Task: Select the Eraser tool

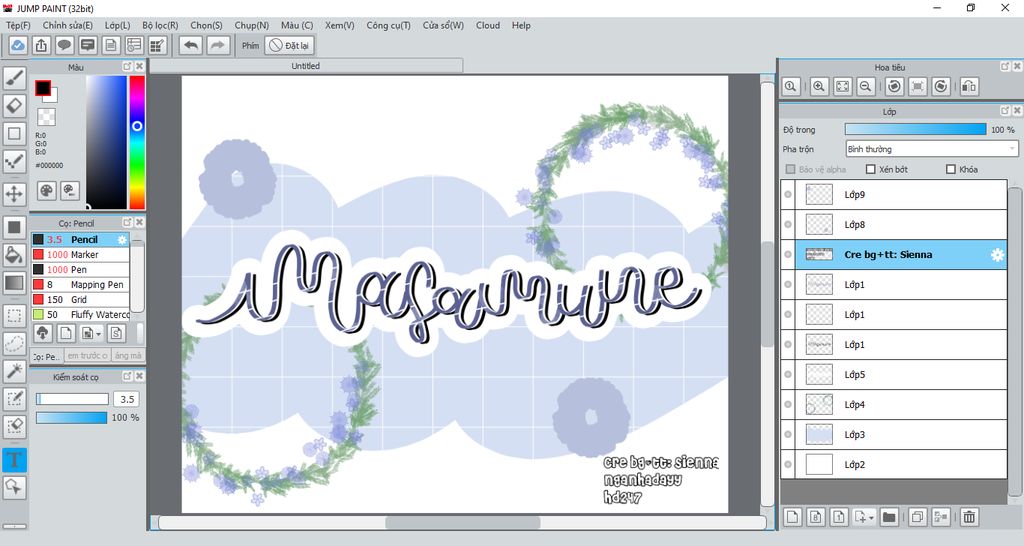Action: pos(14,106)
